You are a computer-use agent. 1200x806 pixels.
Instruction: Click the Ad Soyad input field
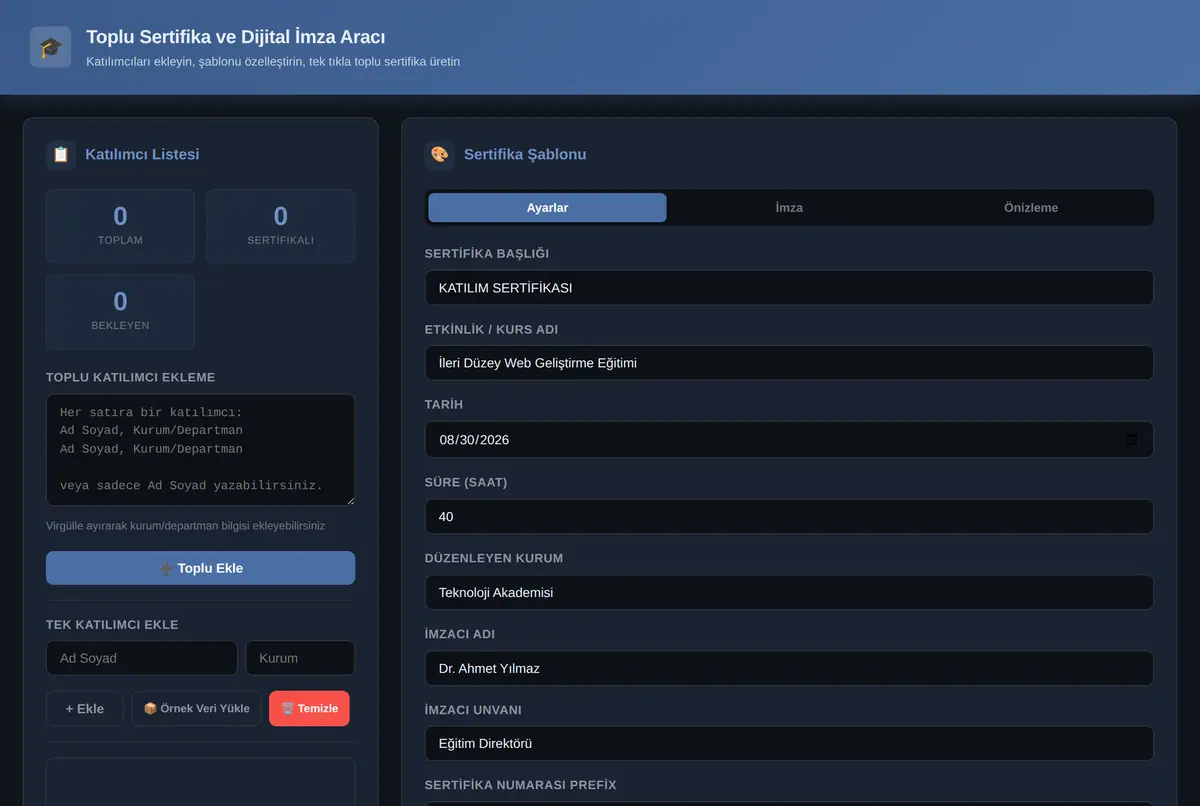pos(142,658)
